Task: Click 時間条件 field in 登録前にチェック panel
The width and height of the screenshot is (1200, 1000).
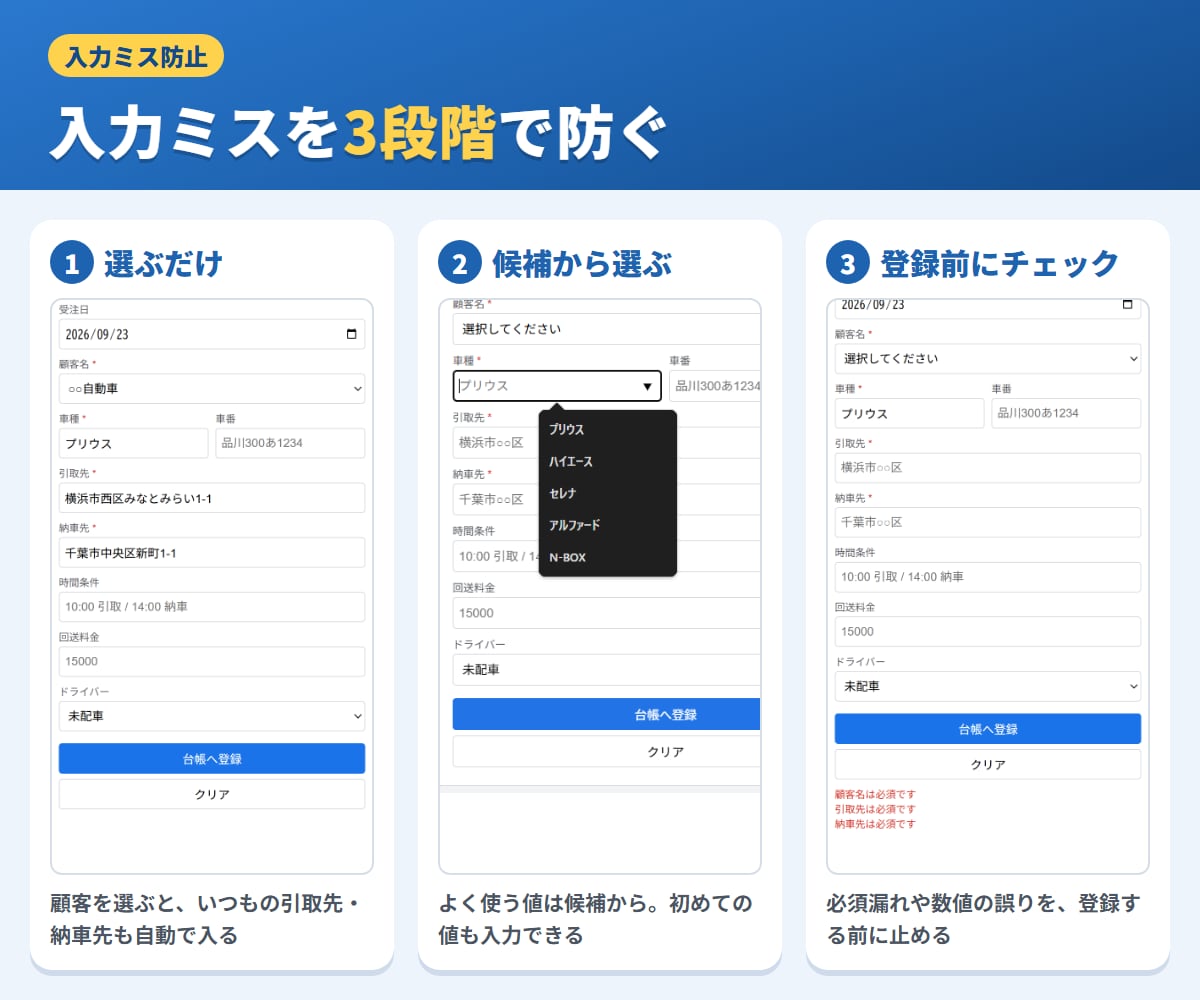Action: tap(988, 577)
